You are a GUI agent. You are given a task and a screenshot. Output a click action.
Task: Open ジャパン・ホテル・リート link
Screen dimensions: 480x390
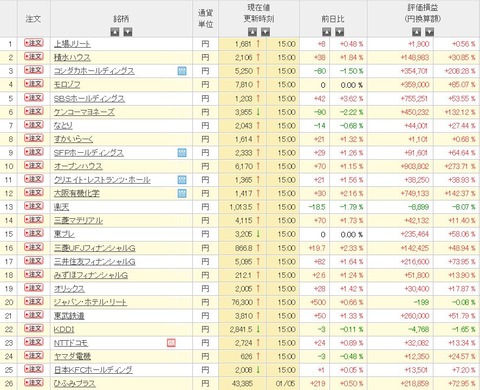90,302
